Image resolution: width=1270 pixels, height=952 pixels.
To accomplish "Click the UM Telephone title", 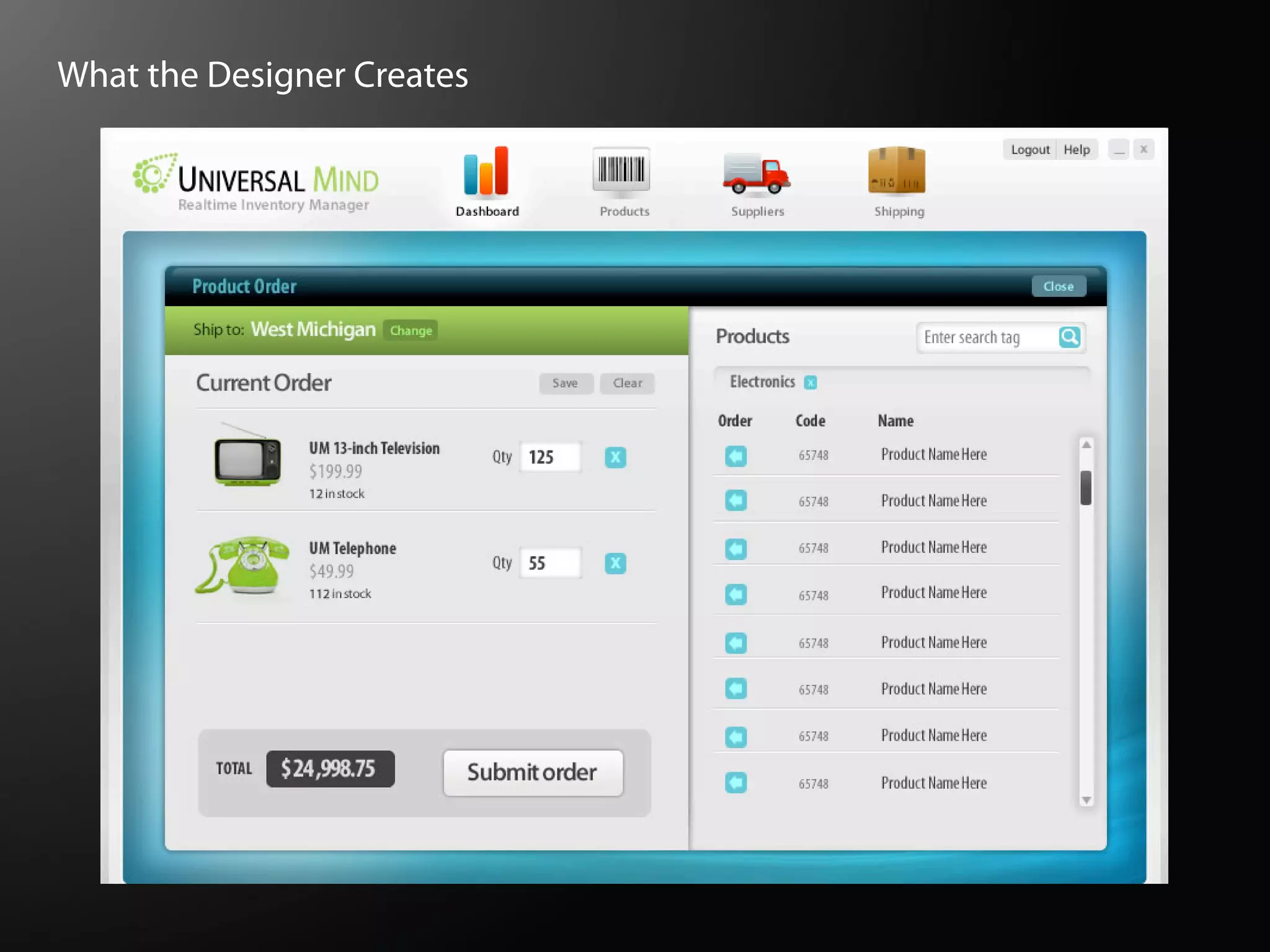I will (x=352, y=549).
